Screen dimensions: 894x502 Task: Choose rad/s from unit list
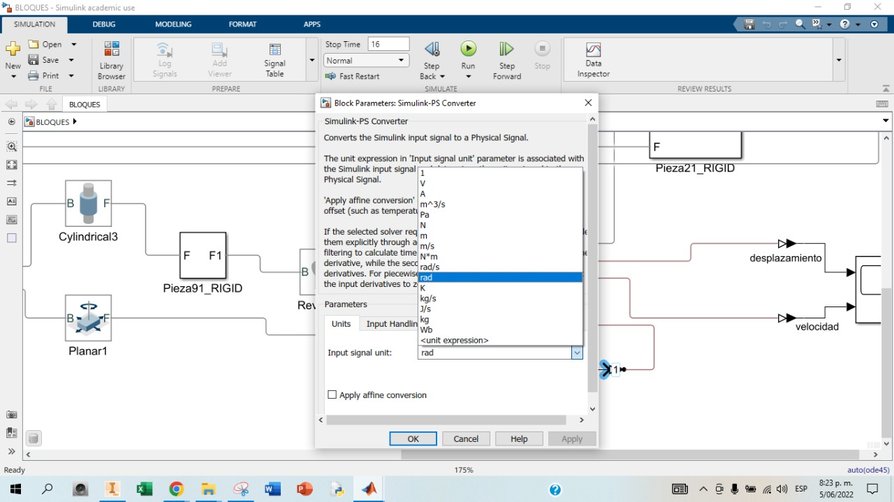coord(500,267)
